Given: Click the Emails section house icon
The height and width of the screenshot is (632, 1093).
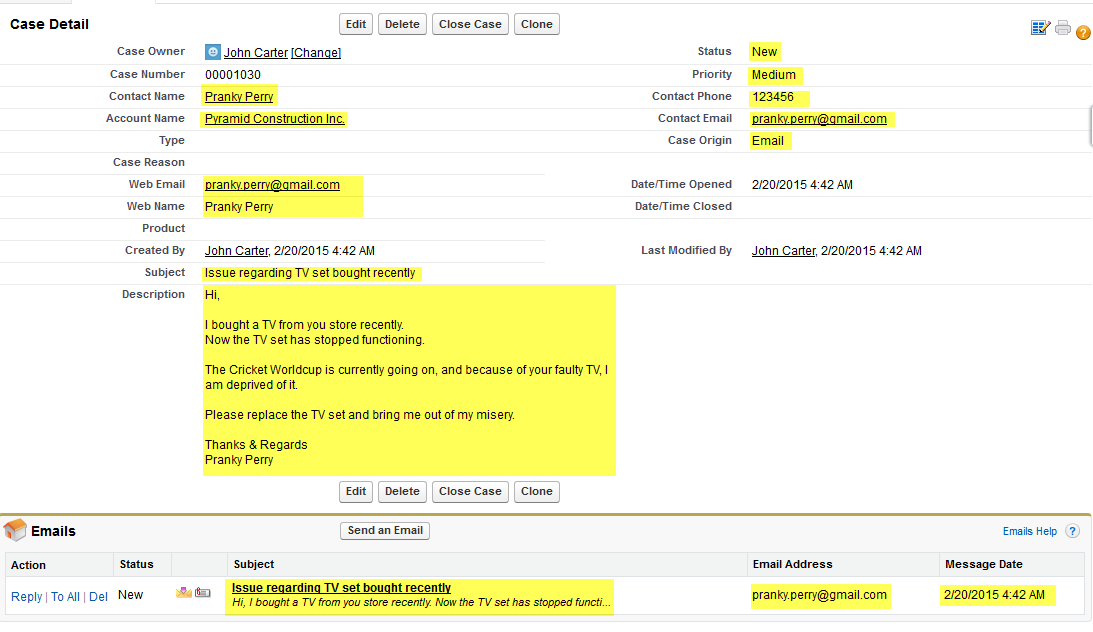Looking at the screenshot, I should (x=15, y=531).
